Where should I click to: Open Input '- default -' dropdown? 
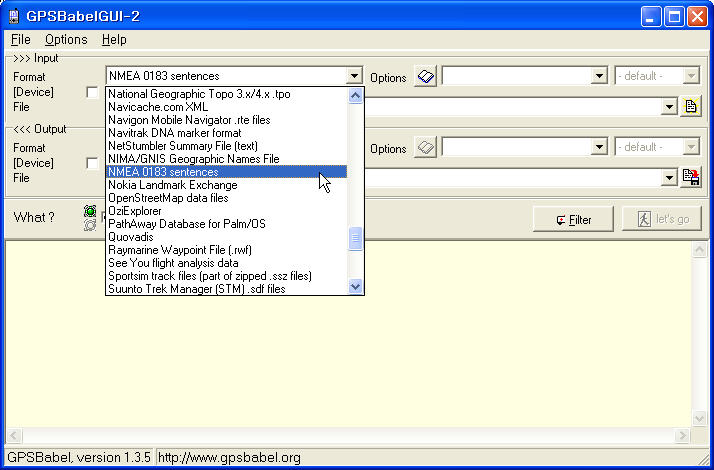[x=691, y=76]
